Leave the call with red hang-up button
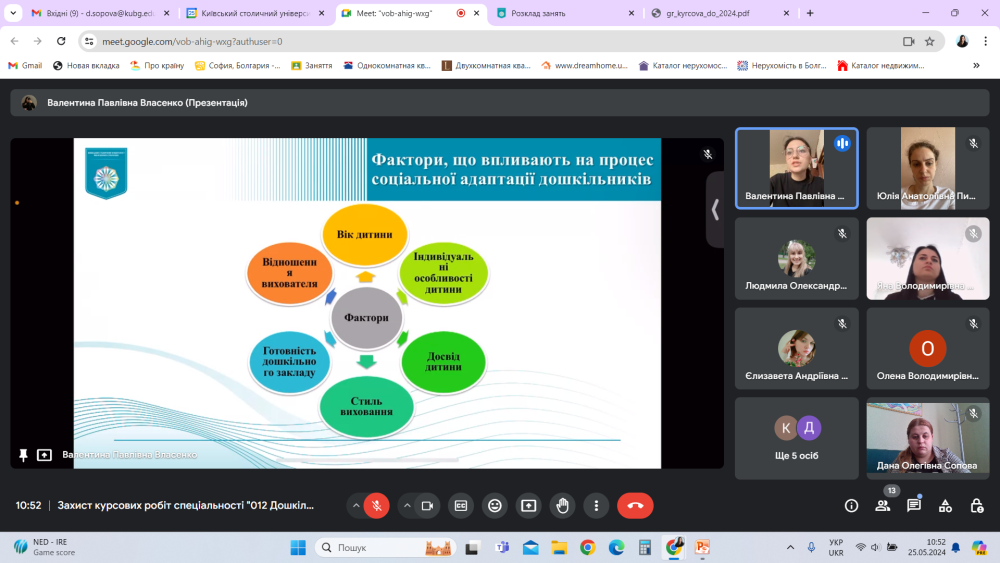 635,506
